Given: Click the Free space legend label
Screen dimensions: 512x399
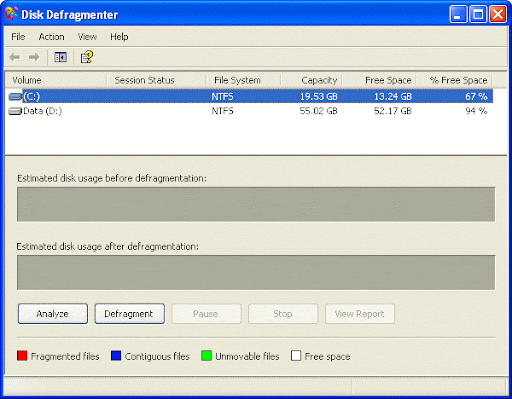Looking at the screenshot, I should click(x=327, y=357).
